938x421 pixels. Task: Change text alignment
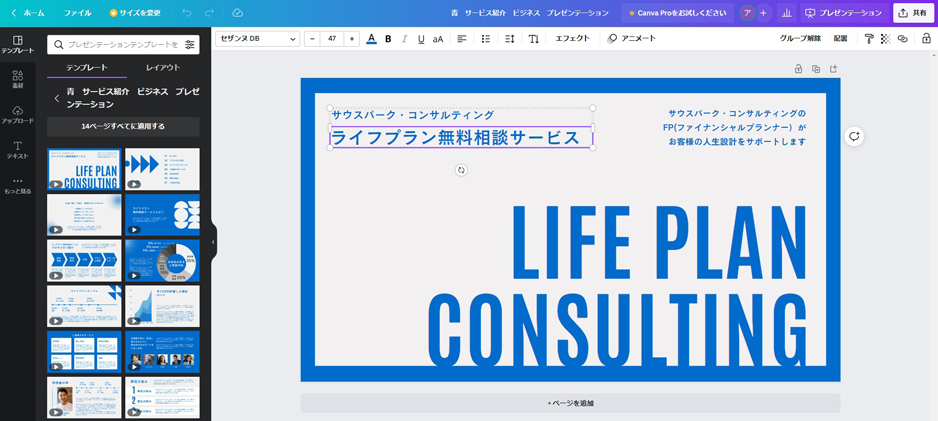[462, 38]
